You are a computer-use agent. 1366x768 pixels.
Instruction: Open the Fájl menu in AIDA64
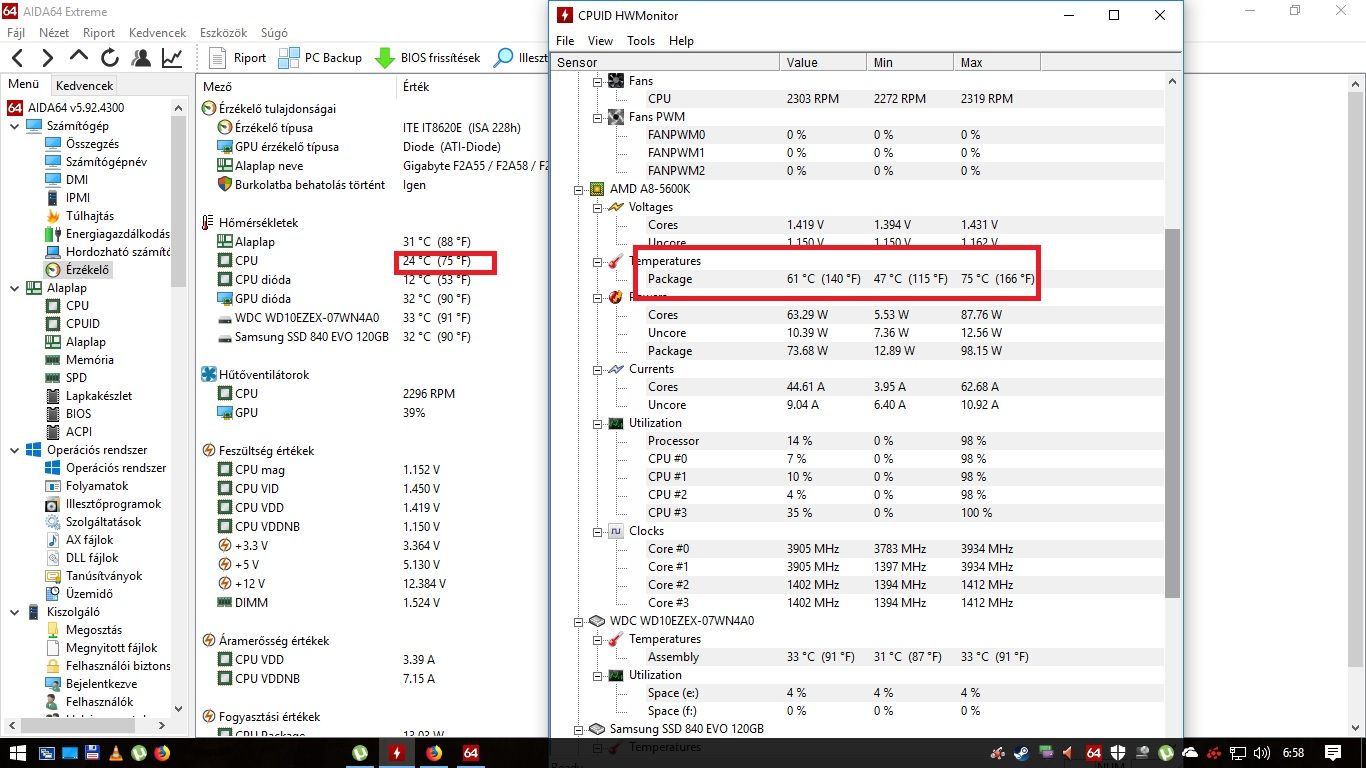coord(16,33)
